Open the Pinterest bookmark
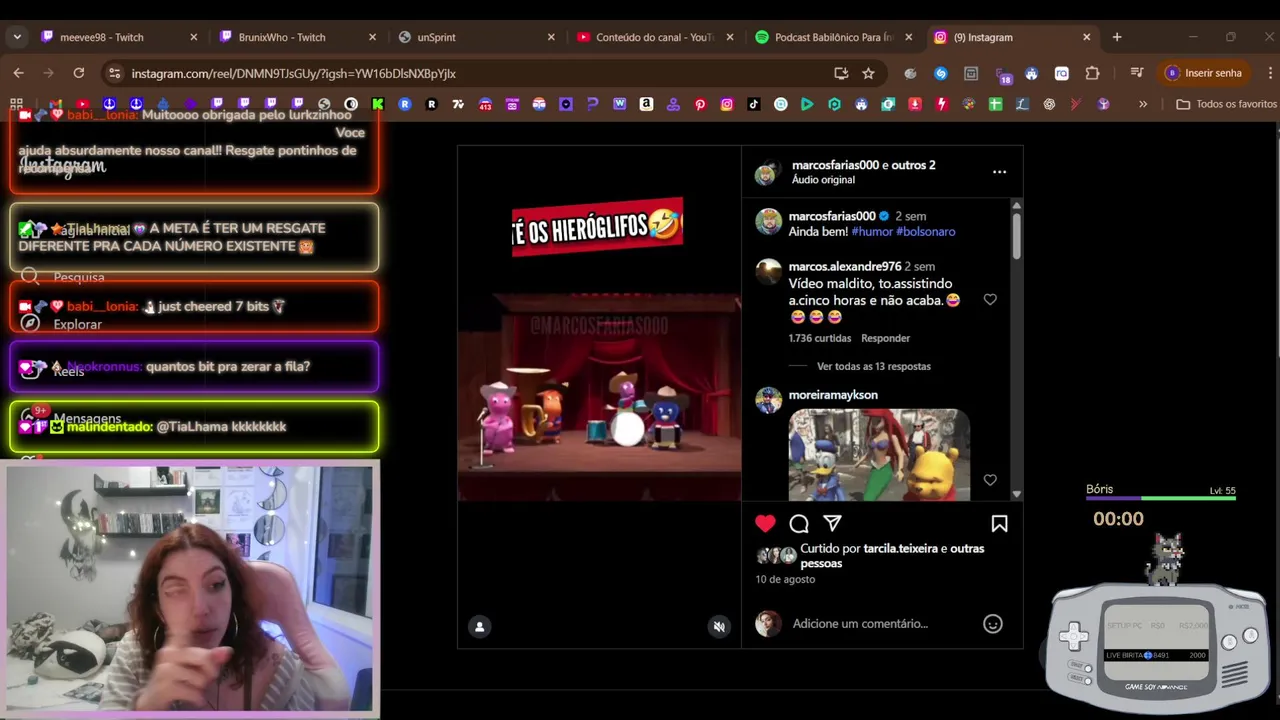The image size is (1280, 720). pos(700,104)
